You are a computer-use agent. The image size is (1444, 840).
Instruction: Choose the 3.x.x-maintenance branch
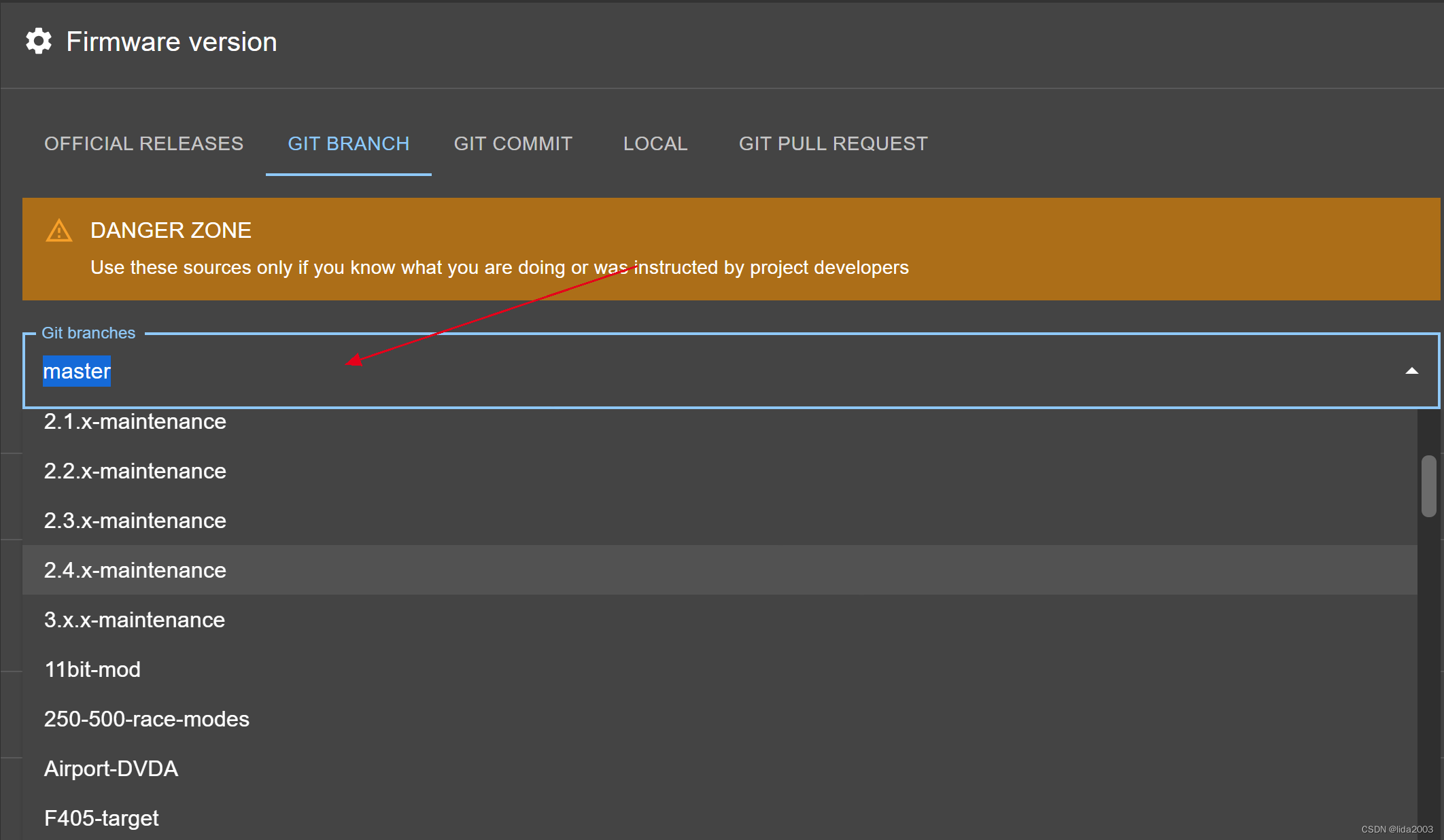[135, 620]
